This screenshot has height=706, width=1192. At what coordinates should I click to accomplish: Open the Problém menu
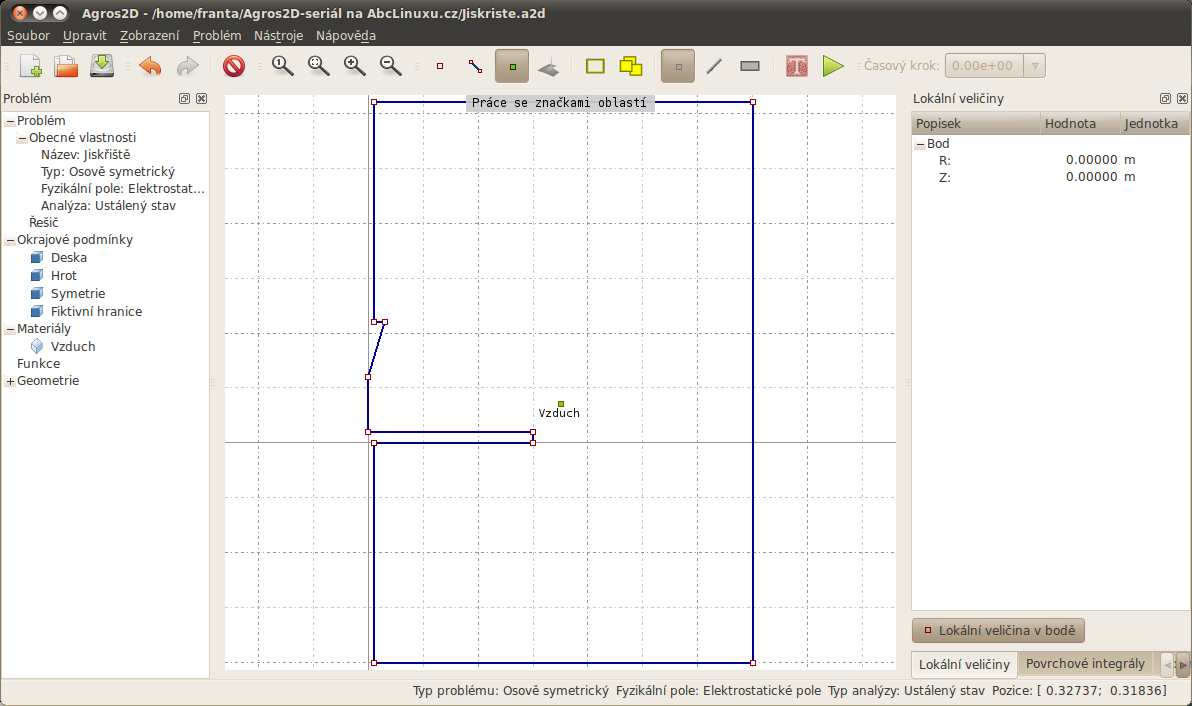[217, 36]
